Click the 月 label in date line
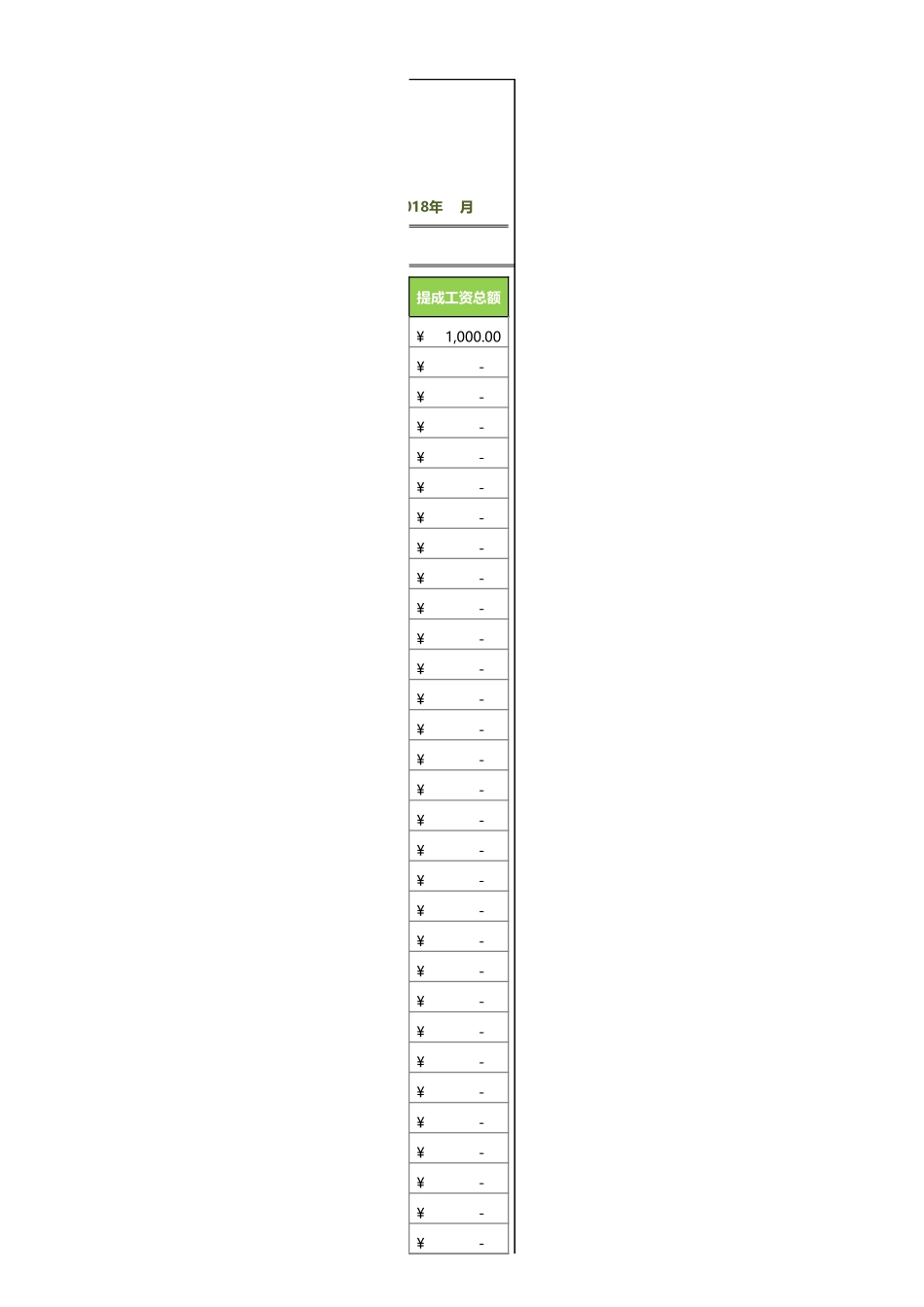 [467, 207]
